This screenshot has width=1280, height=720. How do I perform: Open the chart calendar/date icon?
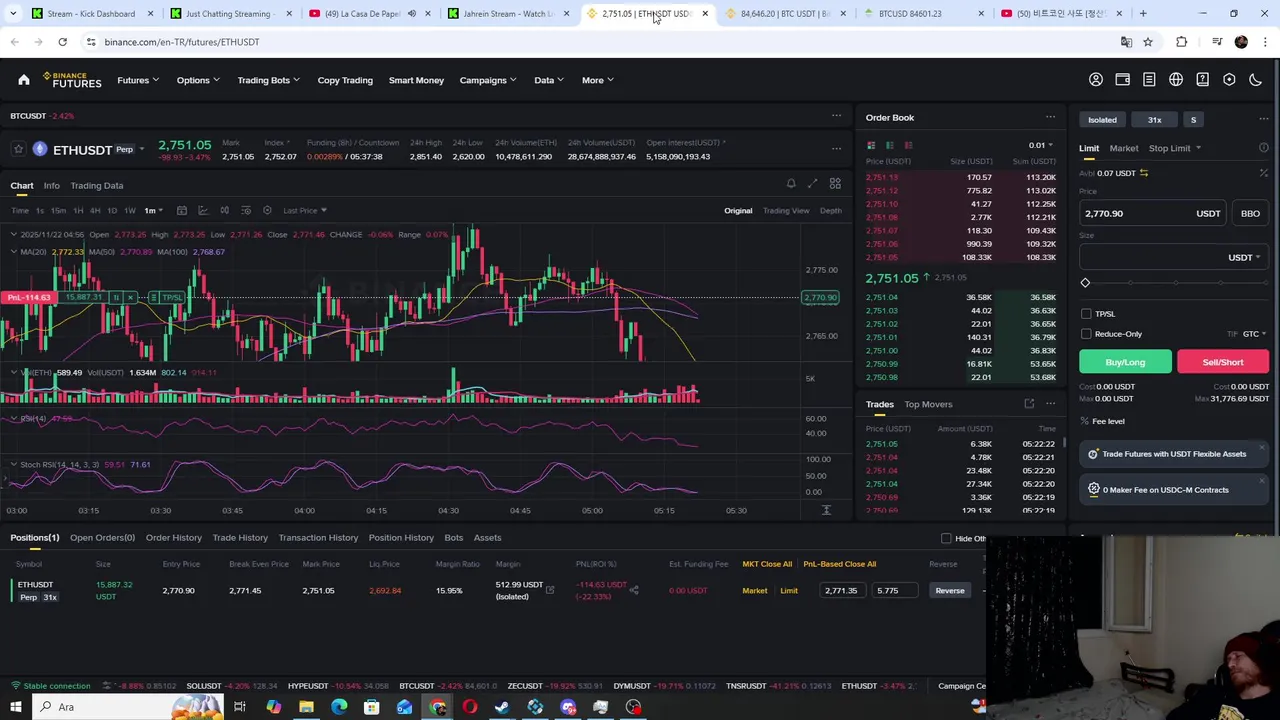[x=182, y=210]
